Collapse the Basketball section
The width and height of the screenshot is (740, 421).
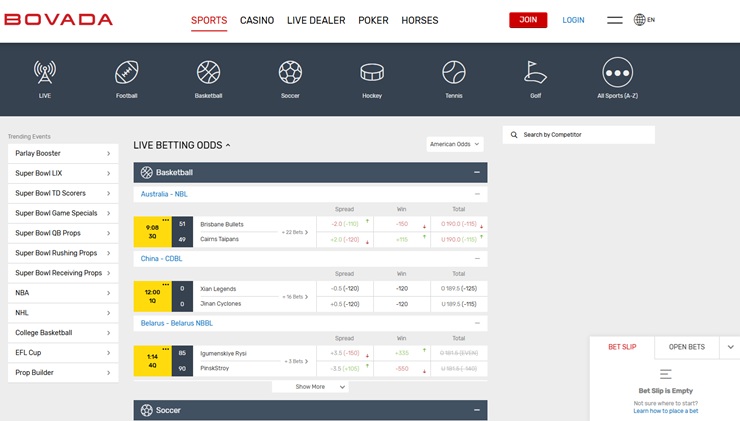point(477,173)
